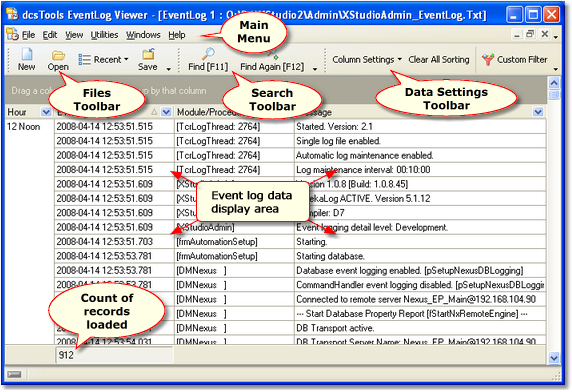
Task: Open the Help menu
Action: 177,35
